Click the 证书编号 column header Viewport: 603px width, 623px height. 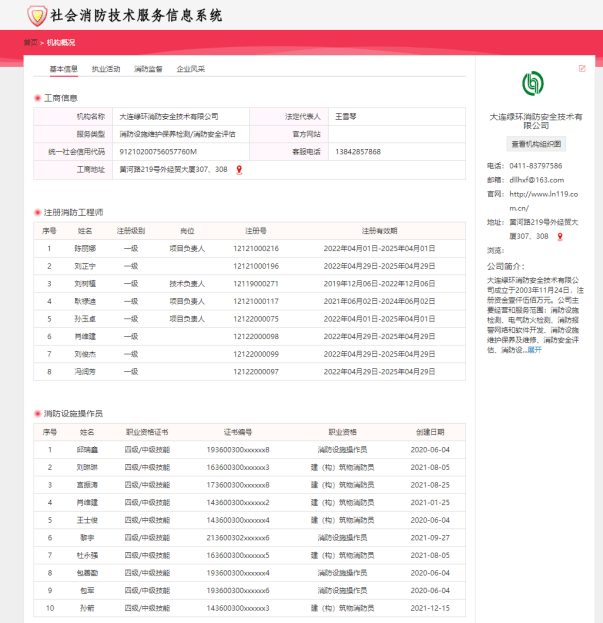click(238, 432)
